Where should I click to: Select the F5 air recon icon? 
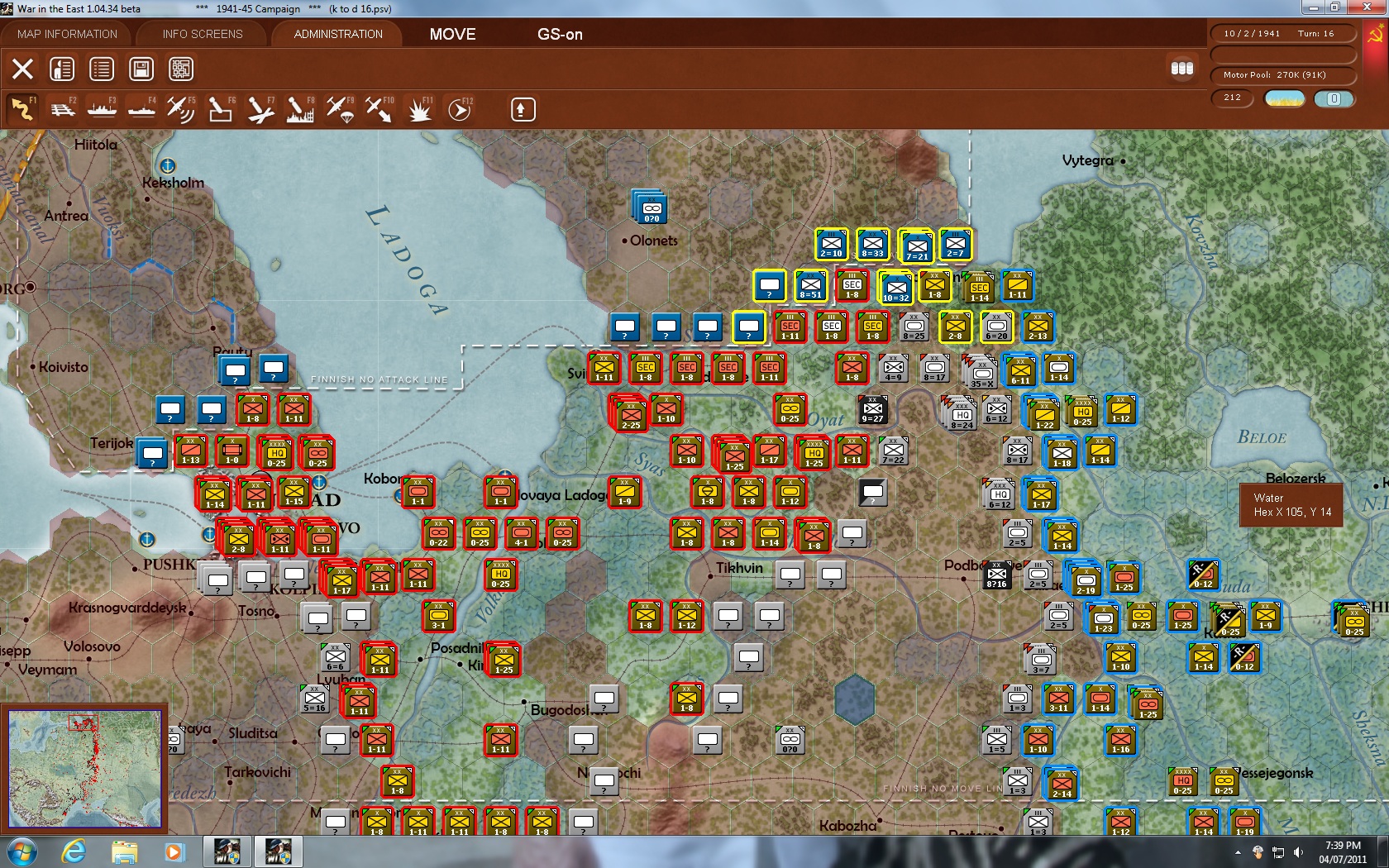tap(180, 108)
